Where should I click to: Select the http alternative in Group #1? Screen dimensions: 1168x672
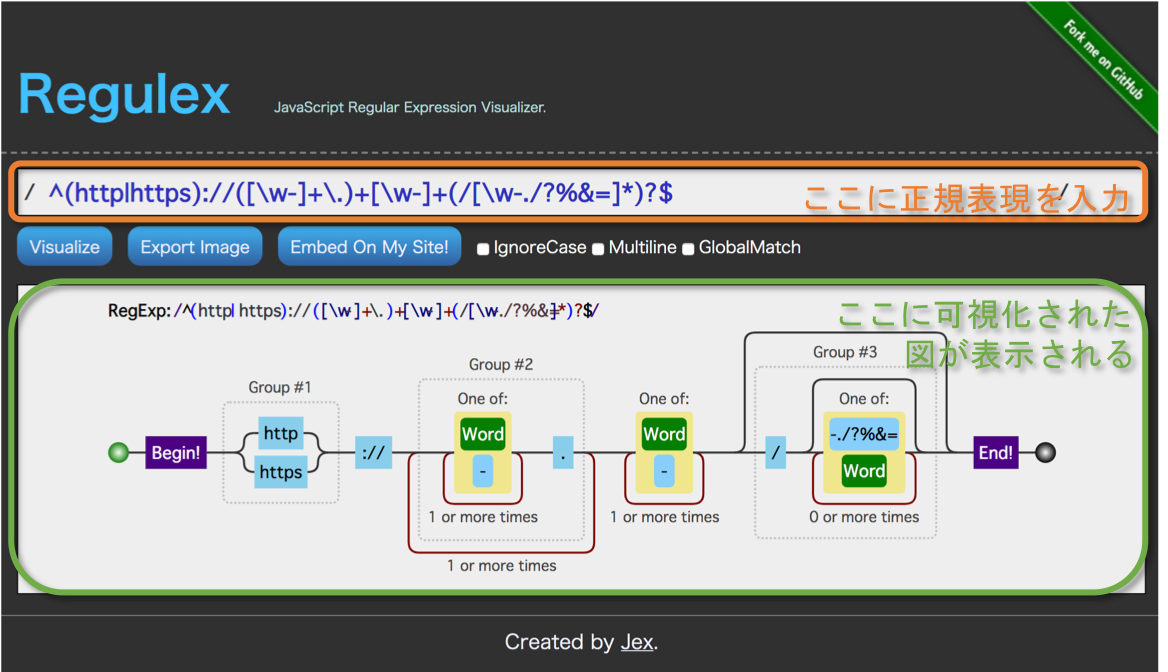click(280, 433)
